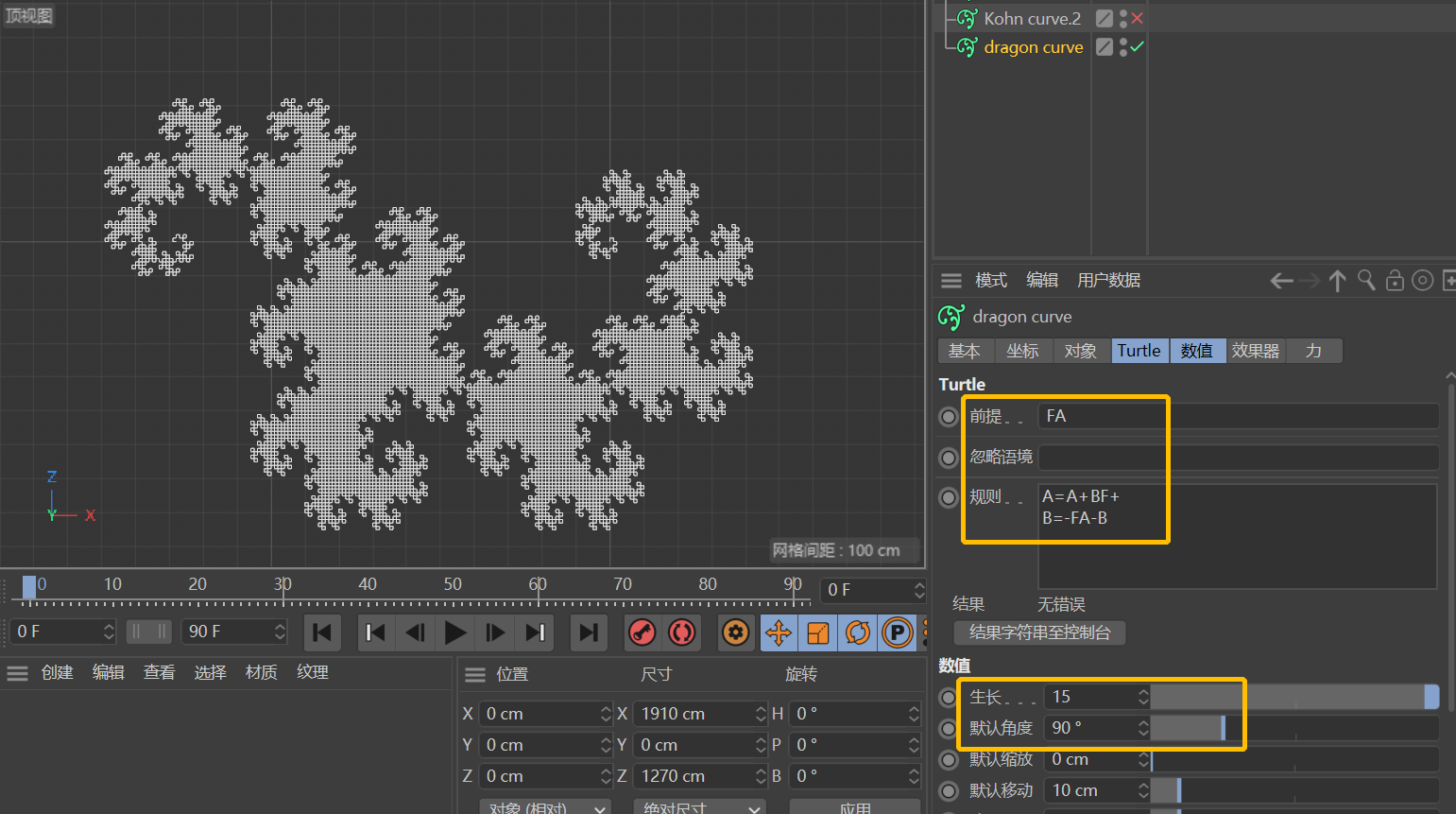This screenshot has width=1456, height=814.
Task: Disable dragon curve via its green check
Action: (x=1138, y=46)
